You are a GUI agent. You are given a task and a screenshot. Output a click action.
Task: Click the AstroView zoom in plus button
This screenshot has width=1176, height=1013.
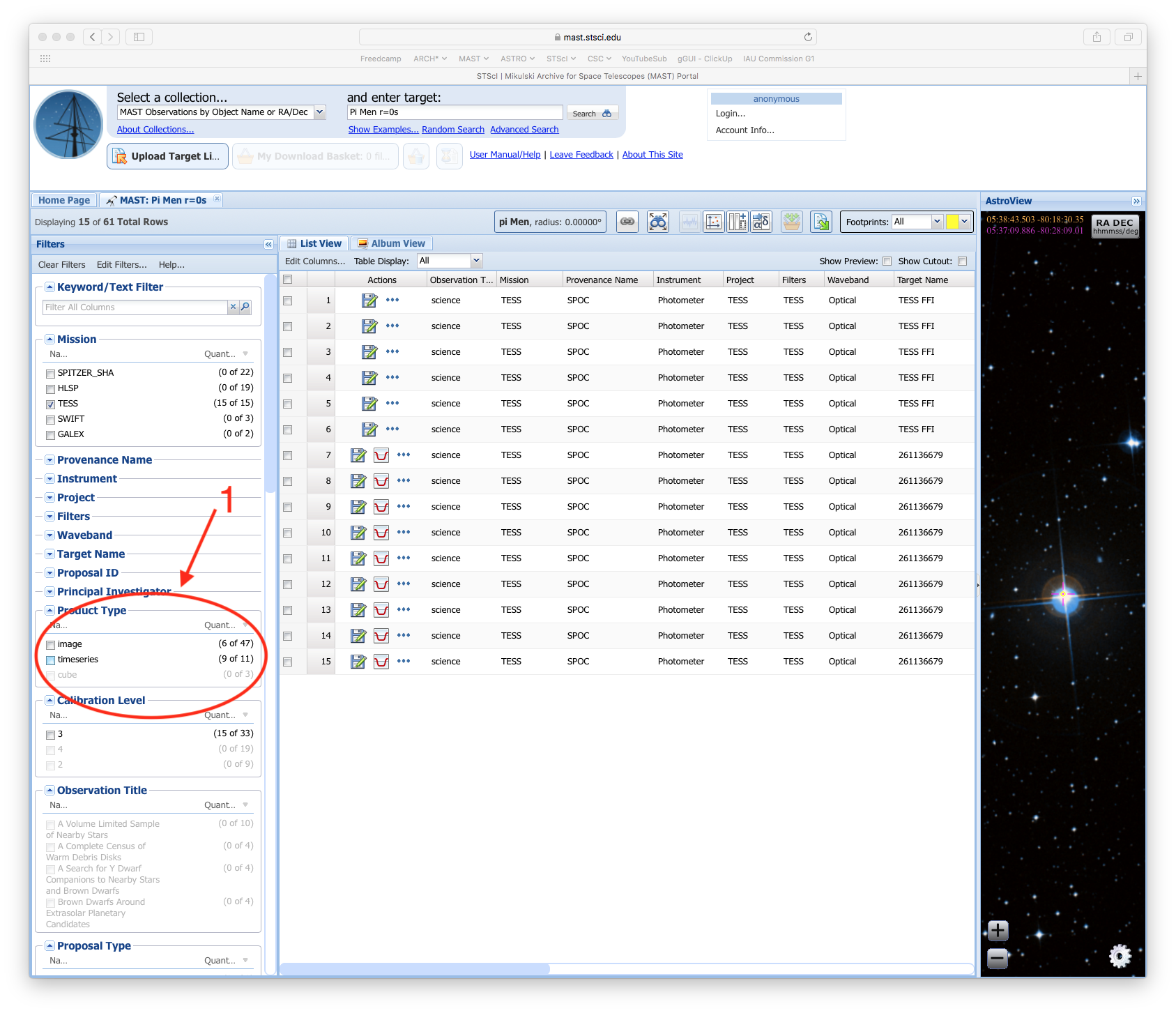pos(998,930)
